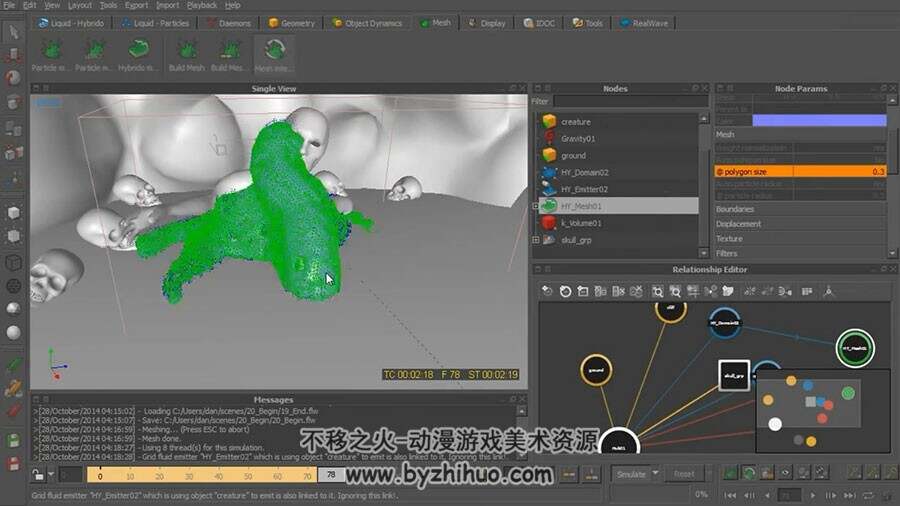Click frame 40 on the timeline

[218, 476]
